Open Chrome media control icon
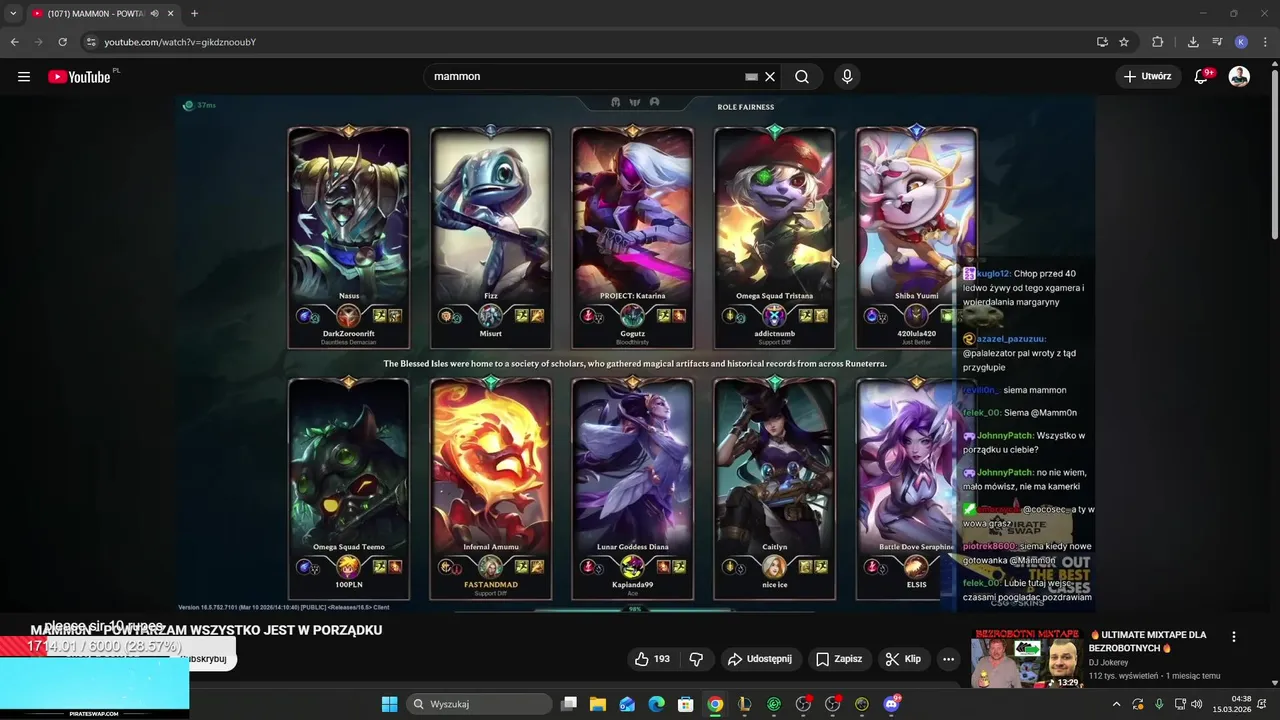This screenshot has height=720, width=1280. coord(1217,42)
